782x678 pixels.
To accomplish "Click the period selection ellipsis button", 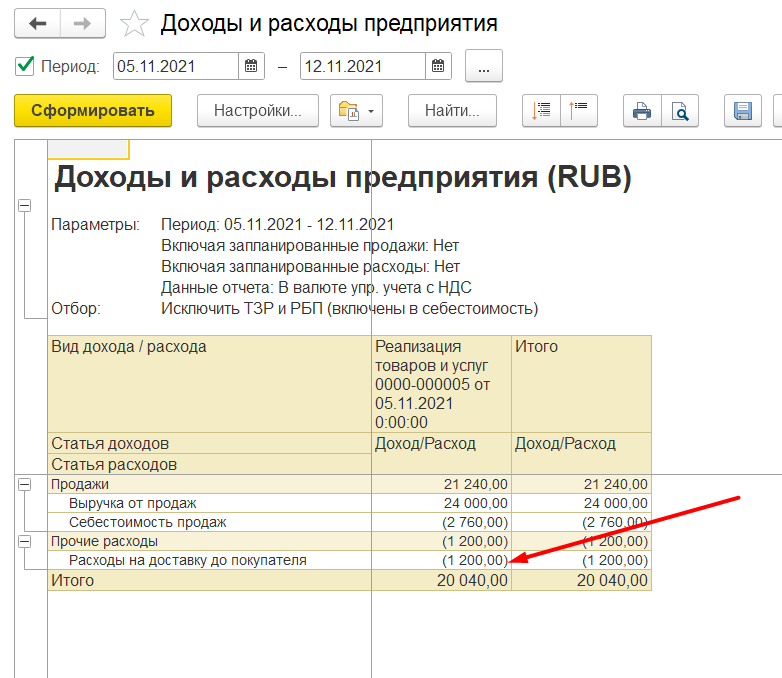I will point(484,66).
